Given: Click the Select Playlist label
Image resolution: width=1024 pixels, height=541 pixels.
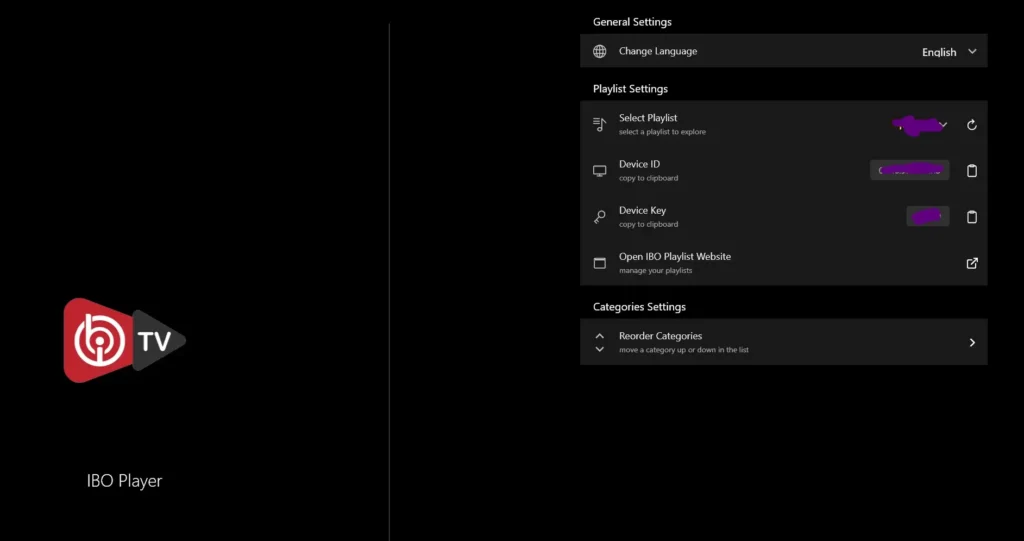Looking at the screenshot, I should tap(648, 118).
